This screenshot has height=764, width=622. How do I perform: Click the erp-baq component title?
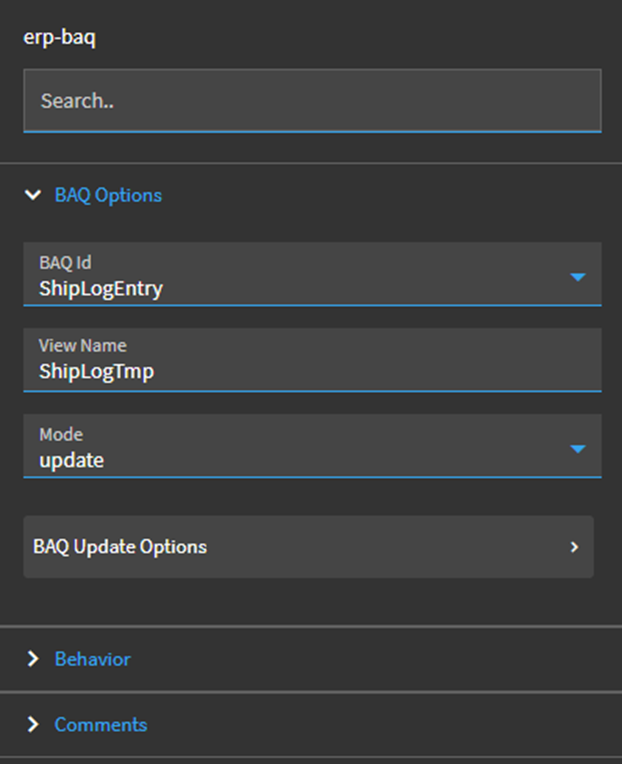coord(59,39)
